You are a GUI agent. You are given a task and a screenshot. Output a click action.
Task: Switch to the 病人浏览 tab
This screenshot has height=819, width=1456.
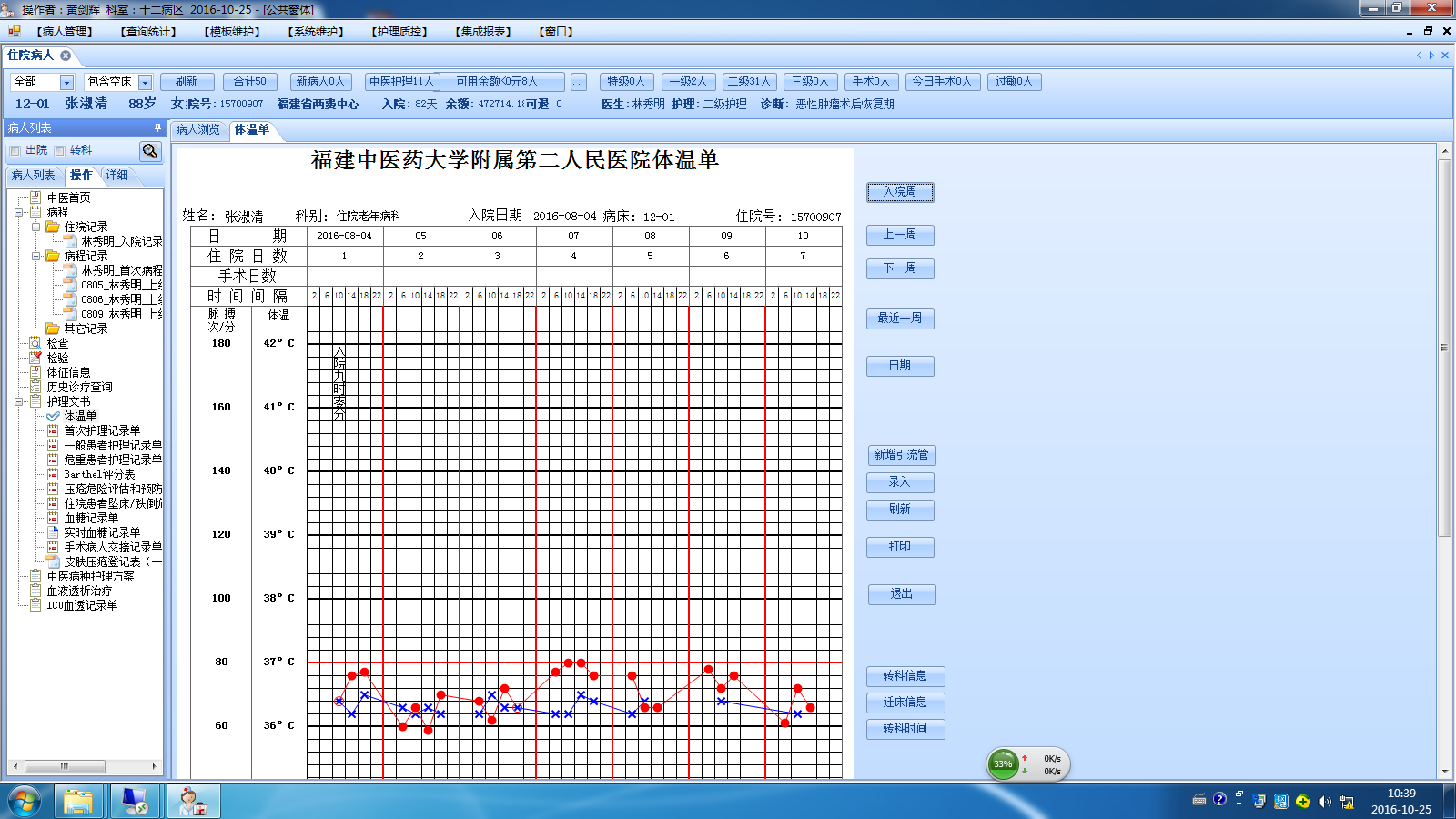(x=197, y=130)
